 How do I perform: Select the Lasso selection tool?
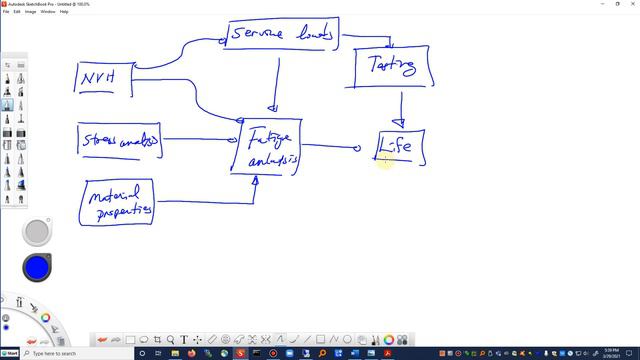pos(144,340)
